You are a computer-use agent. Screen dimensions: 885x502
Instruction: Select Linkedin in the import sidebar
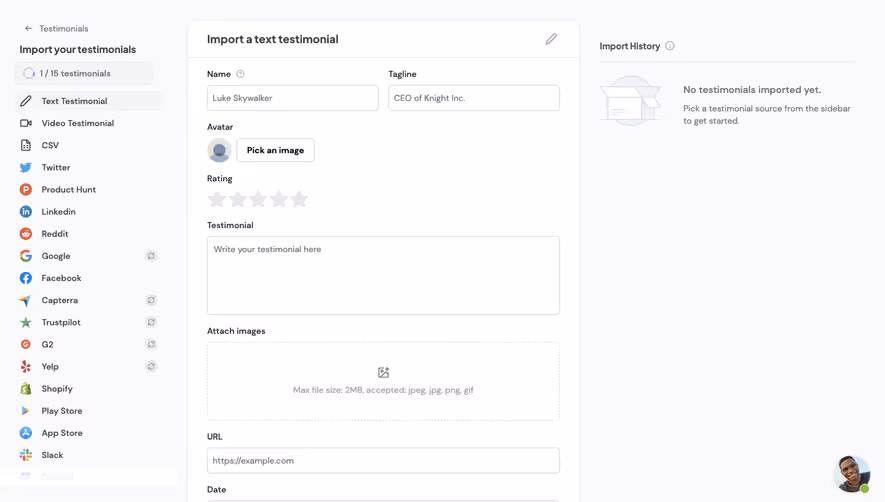88,212
